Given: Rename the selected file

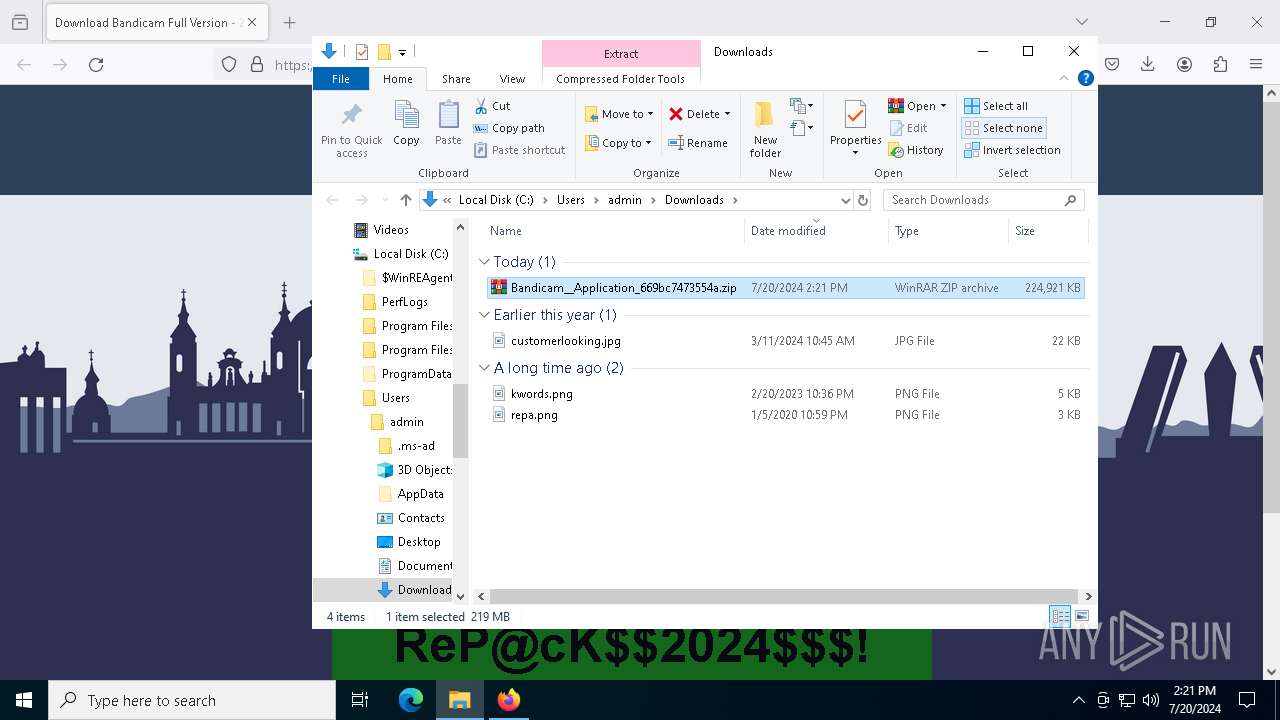Looking at the screenshot, I should coord(698,143).
